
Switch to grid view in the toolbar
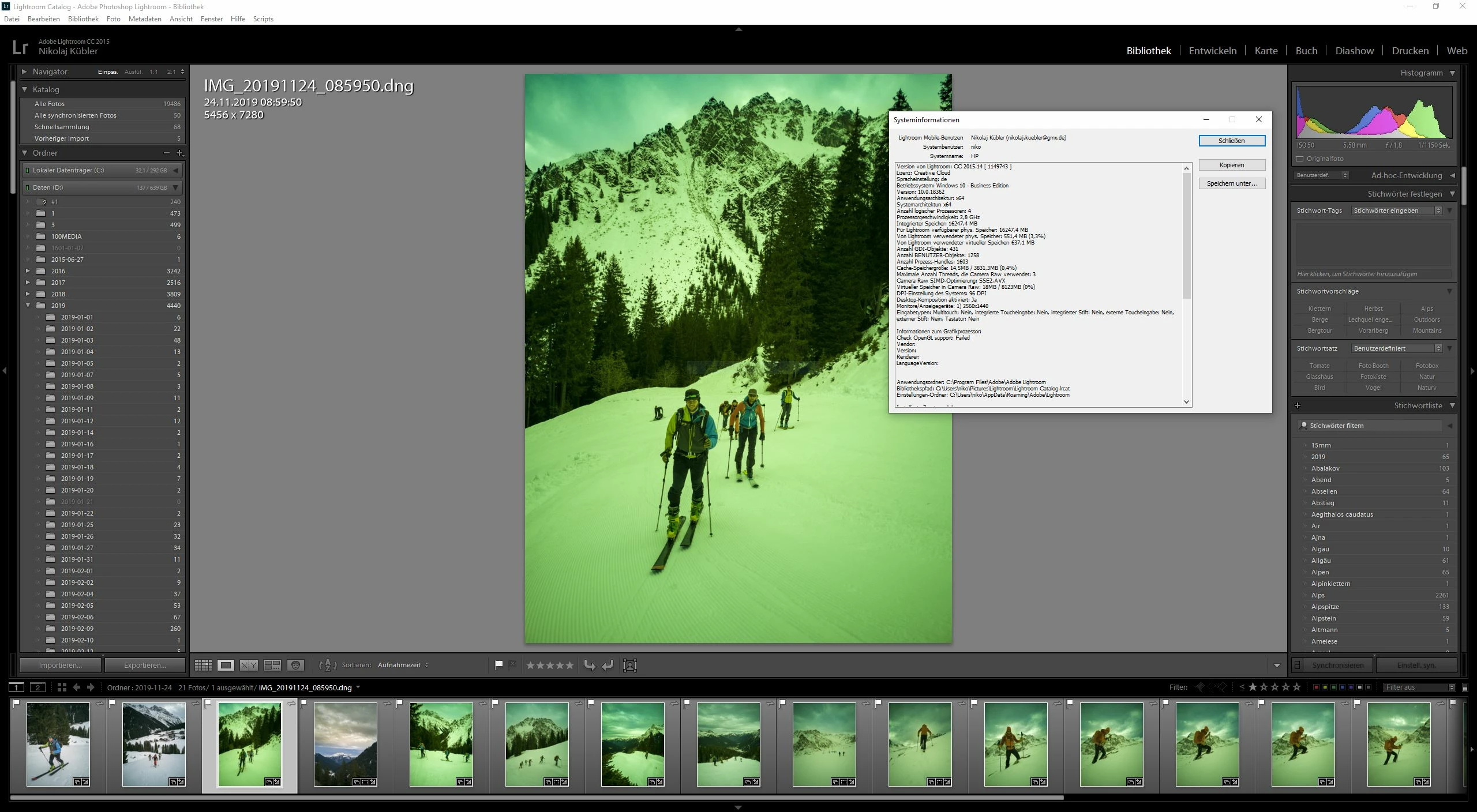[x=203, y=666]
